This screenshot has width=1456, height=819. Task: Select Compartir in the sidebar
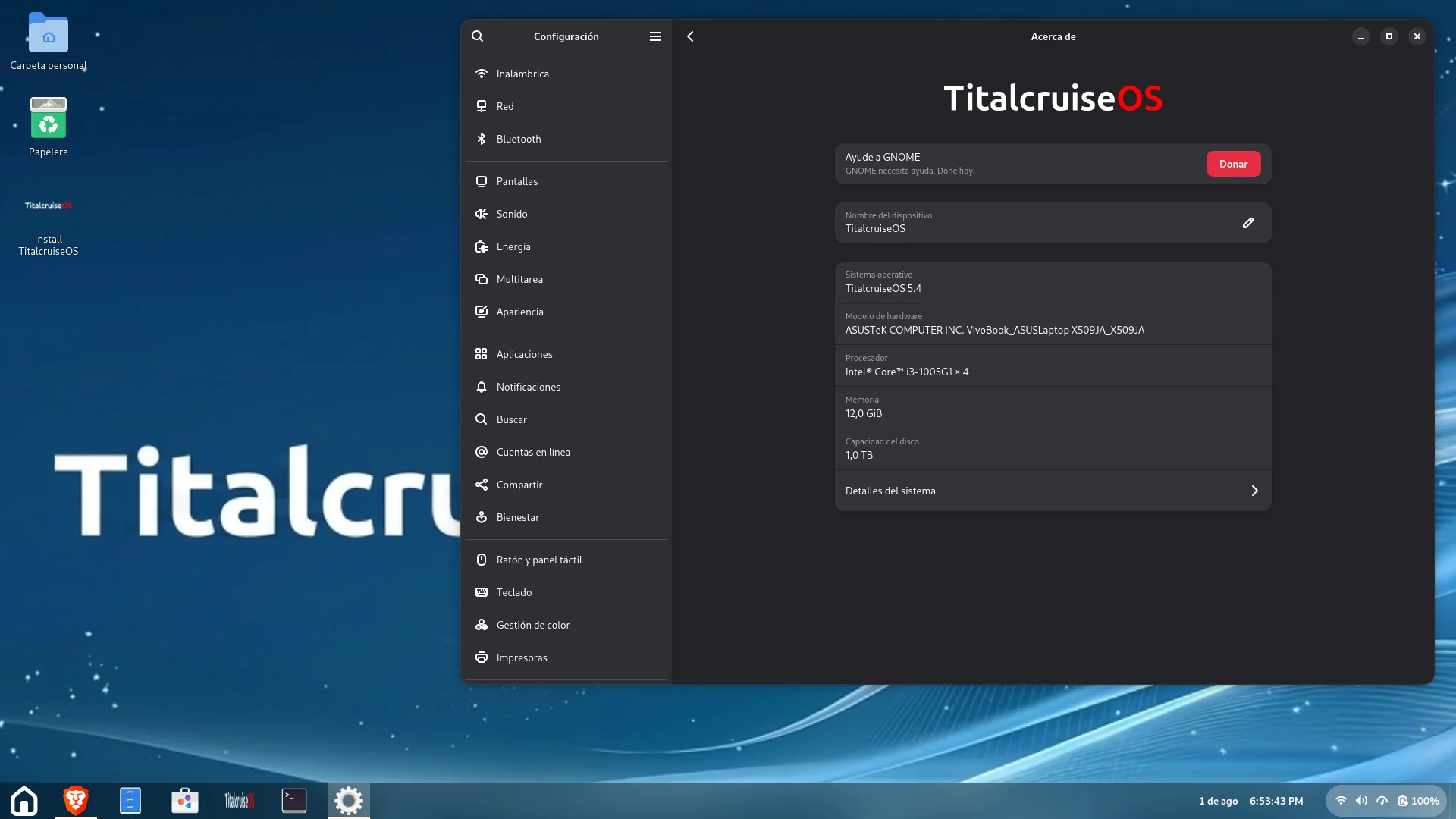[566, 485]
